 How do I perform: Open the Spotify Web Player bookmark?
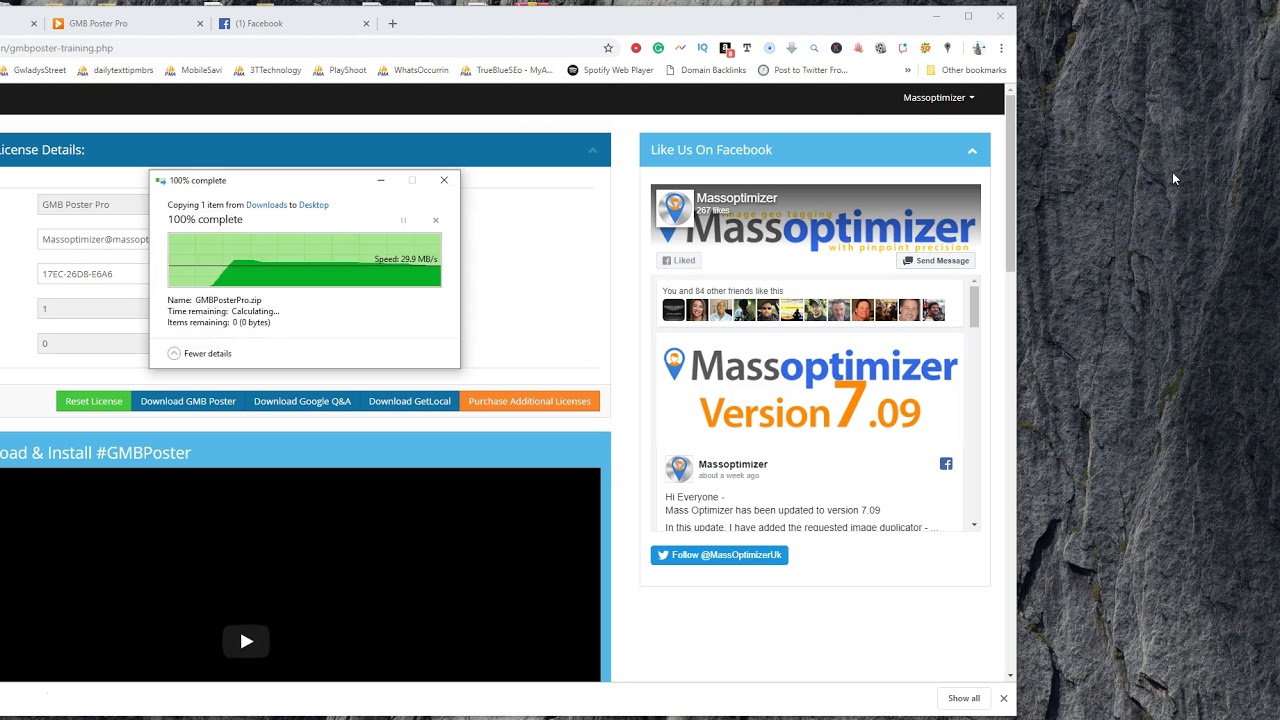(610, 70)
